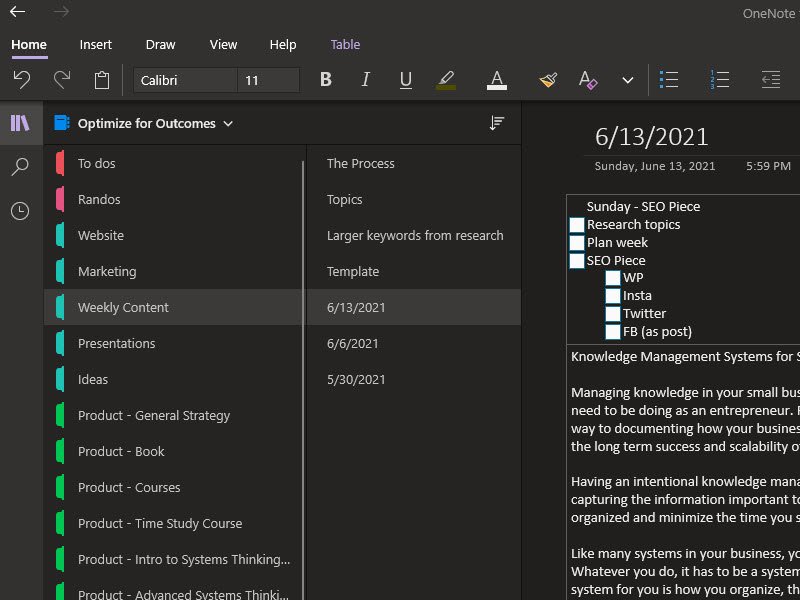
Task: Toggle underline formatting
Action: [x=406, y=80]
